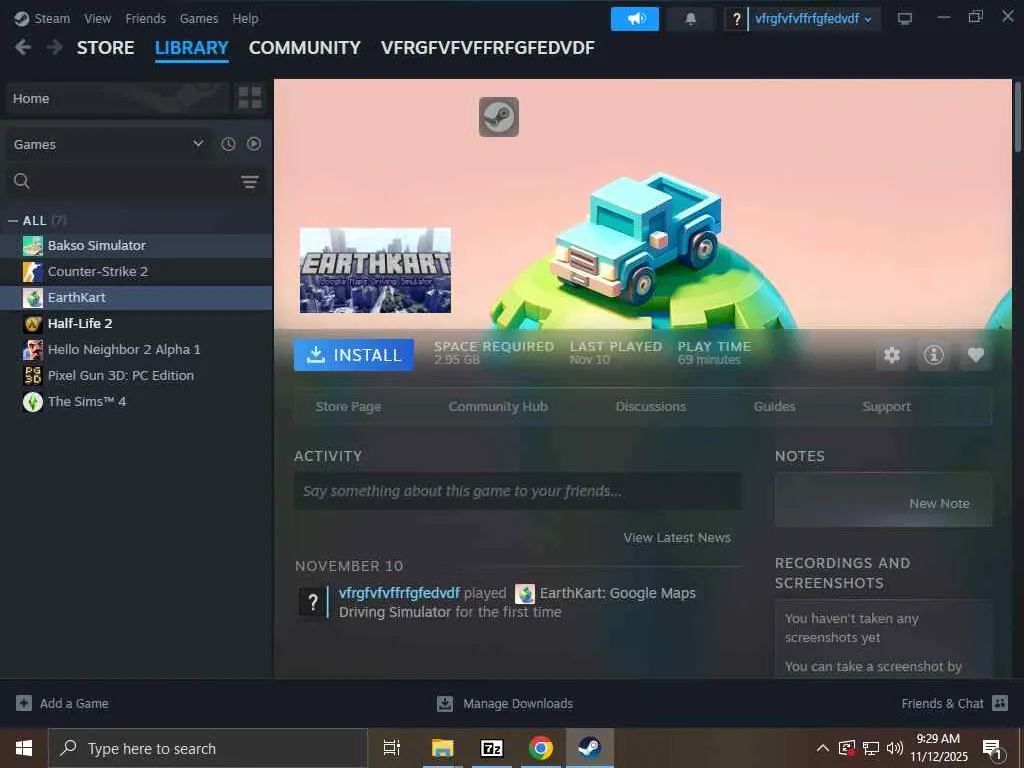Show ready to play games only
The image size is (1024, 768).
point(254,144)
